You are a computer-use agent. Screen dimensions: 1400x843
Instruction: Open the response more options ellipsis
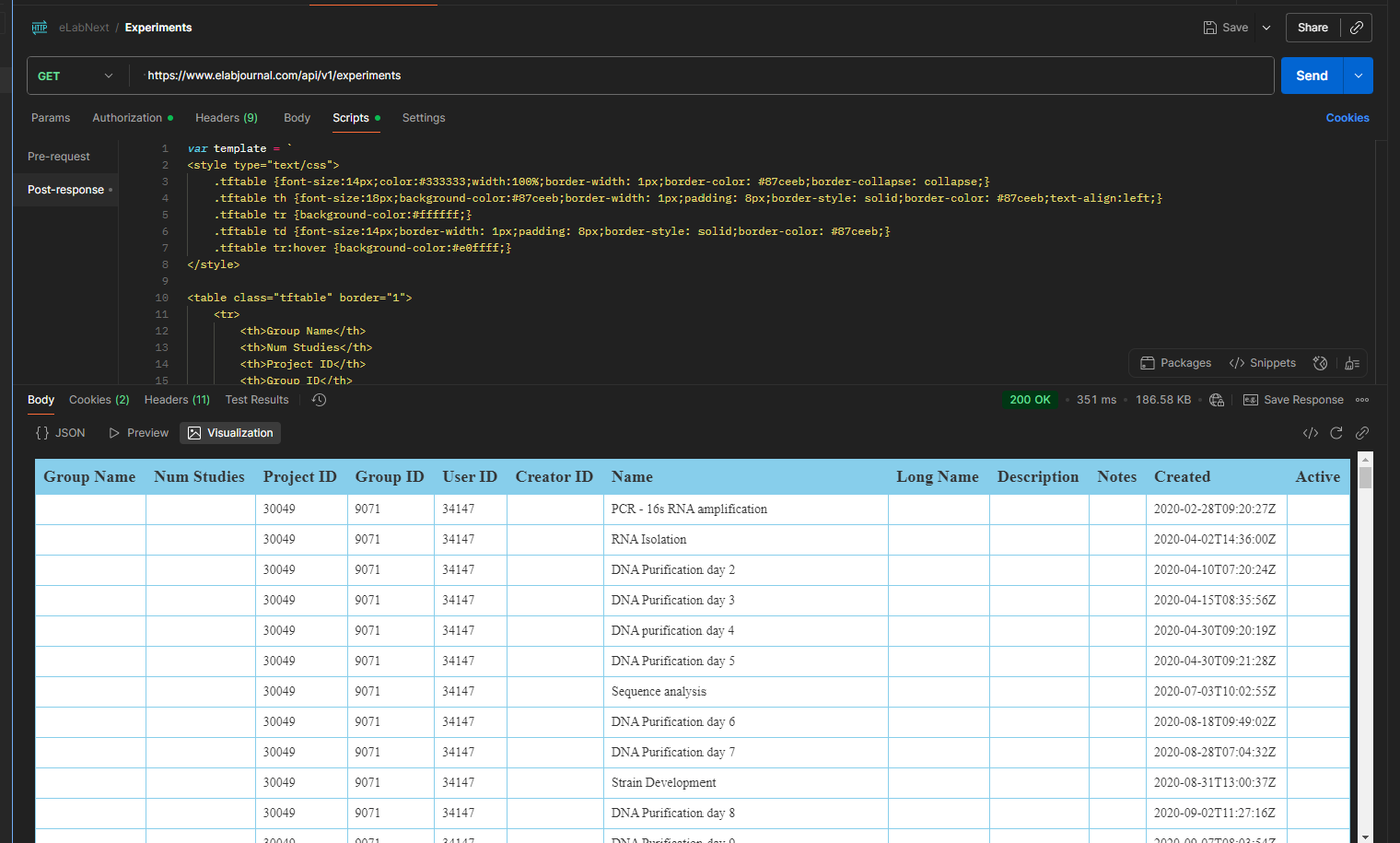click(1362, 400)
